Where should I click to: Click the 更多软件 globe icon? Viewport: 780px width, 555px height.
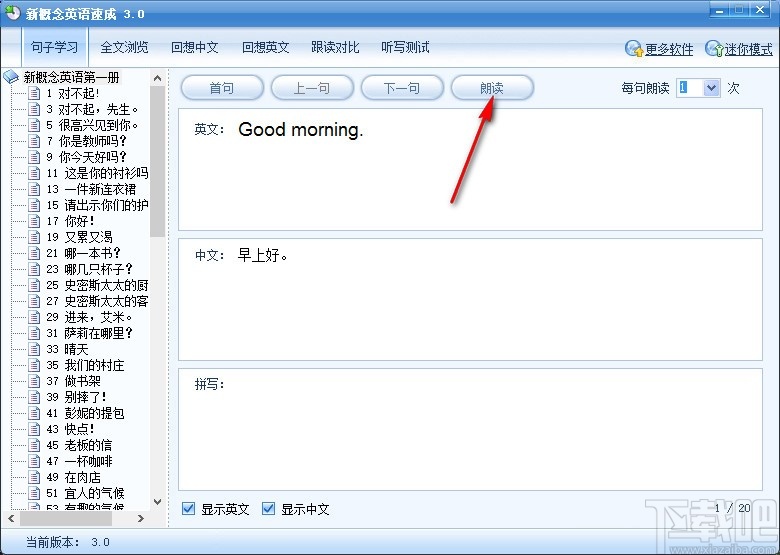click(x=634, y=48)
